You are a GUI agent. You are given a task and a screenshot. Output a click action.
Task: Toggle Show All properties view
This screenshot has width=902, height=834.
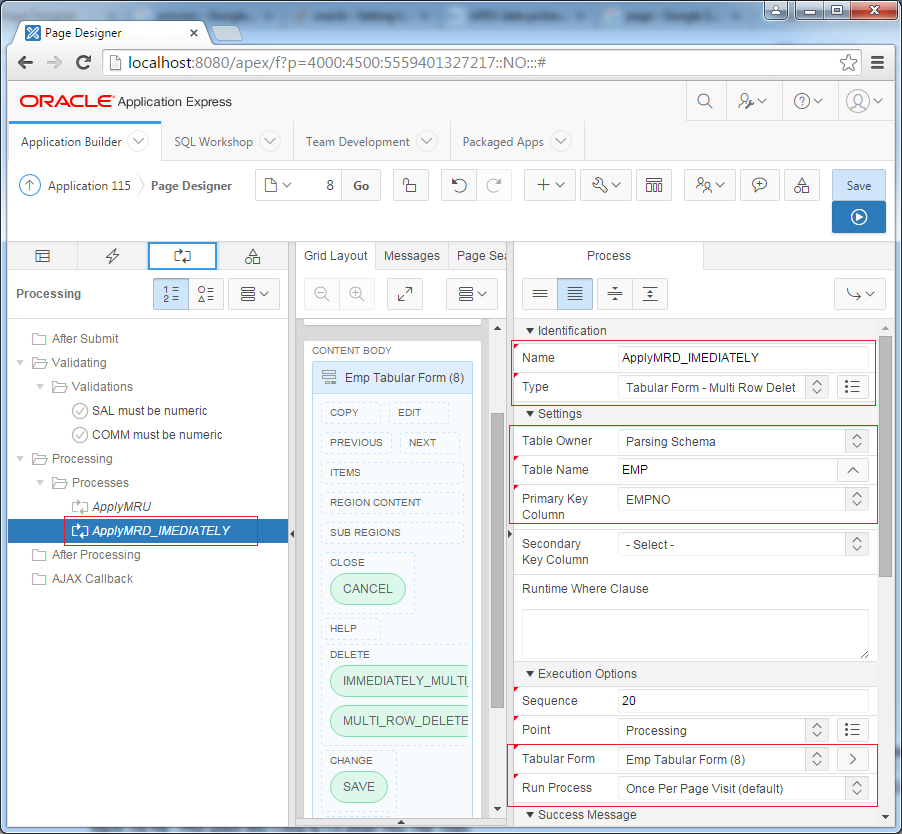(575, 294)
